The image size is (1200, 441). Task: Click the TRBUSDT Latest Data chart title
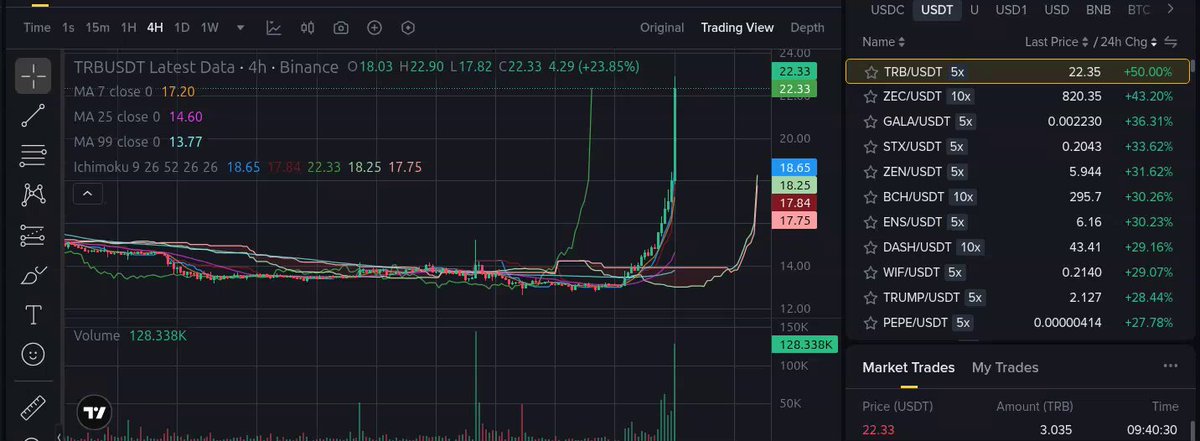(205, 68)
